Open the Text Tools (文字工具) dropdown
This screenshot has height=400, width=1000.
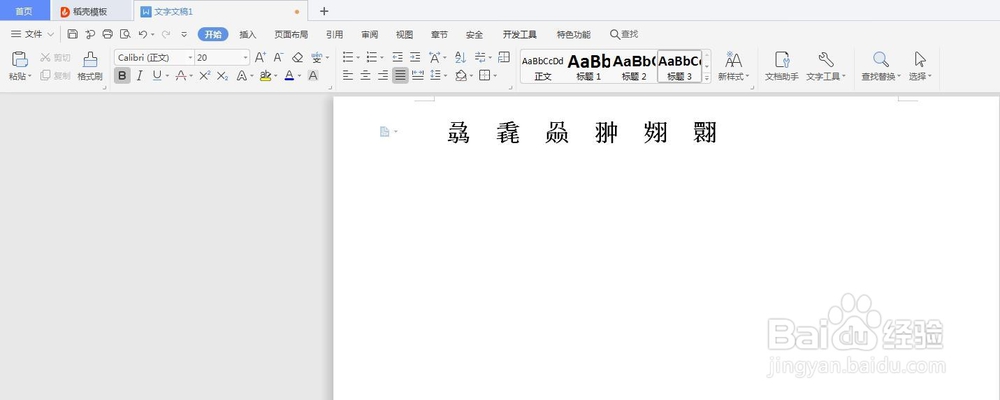tap(826, 66)
